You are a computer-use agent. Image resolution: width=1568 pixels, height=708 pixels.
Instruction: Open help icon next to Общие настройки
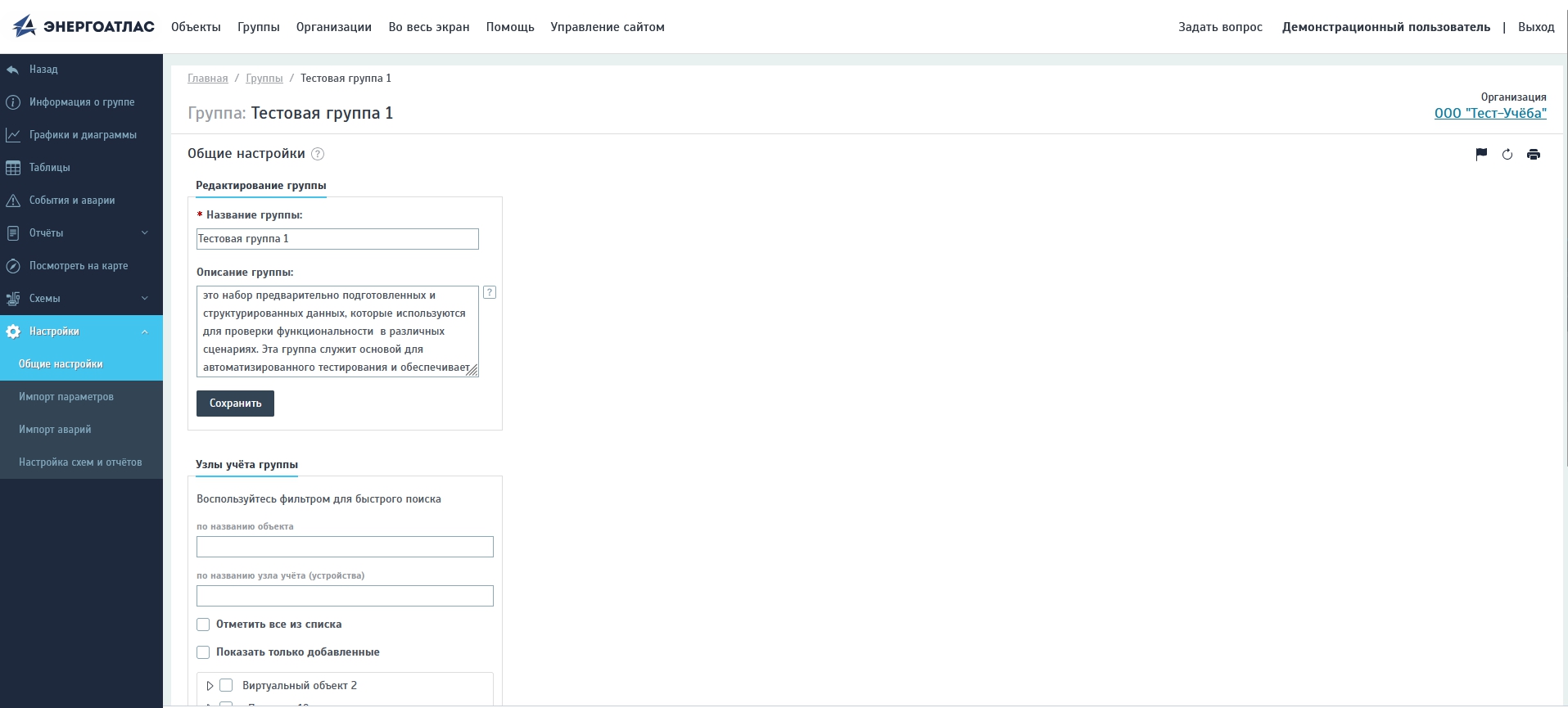pyautogui.click(x=318, y=154)
